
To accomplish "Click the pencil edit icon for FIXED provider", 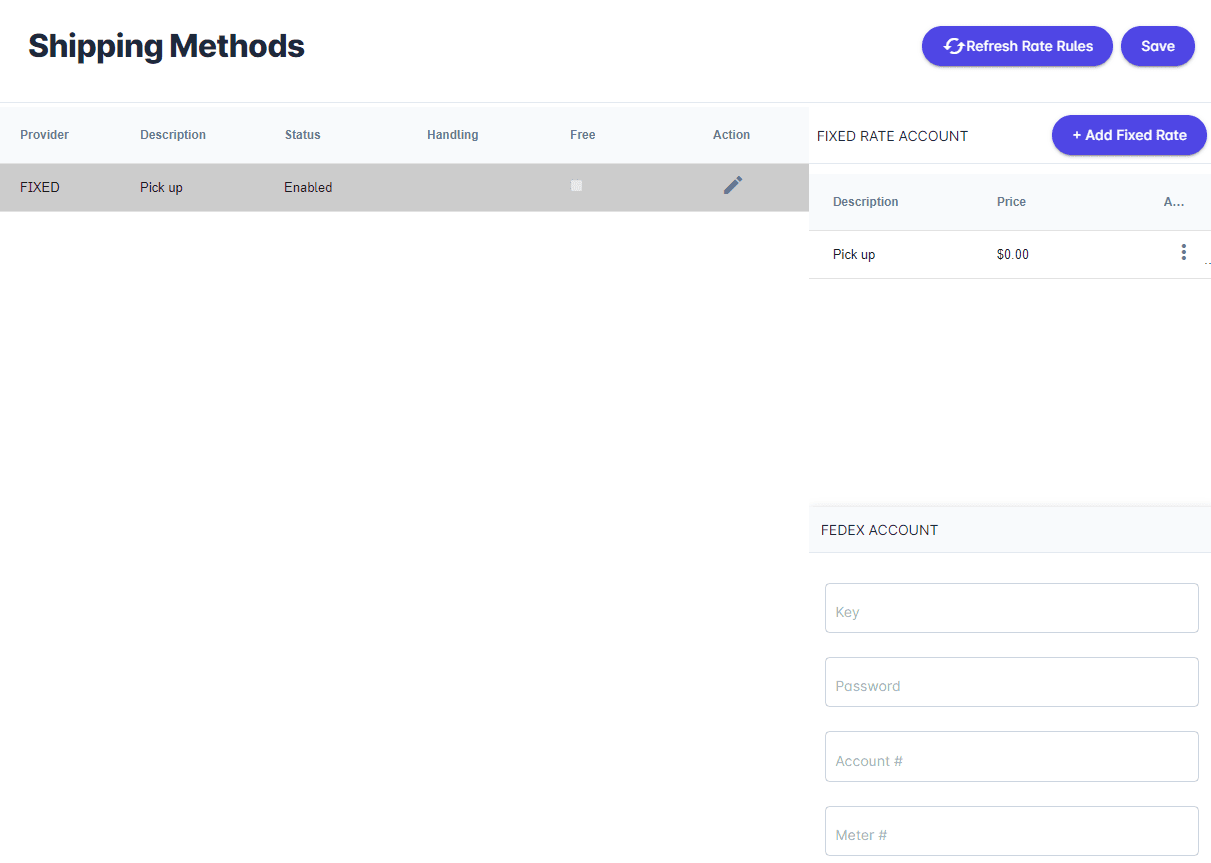I will point(733,185).
